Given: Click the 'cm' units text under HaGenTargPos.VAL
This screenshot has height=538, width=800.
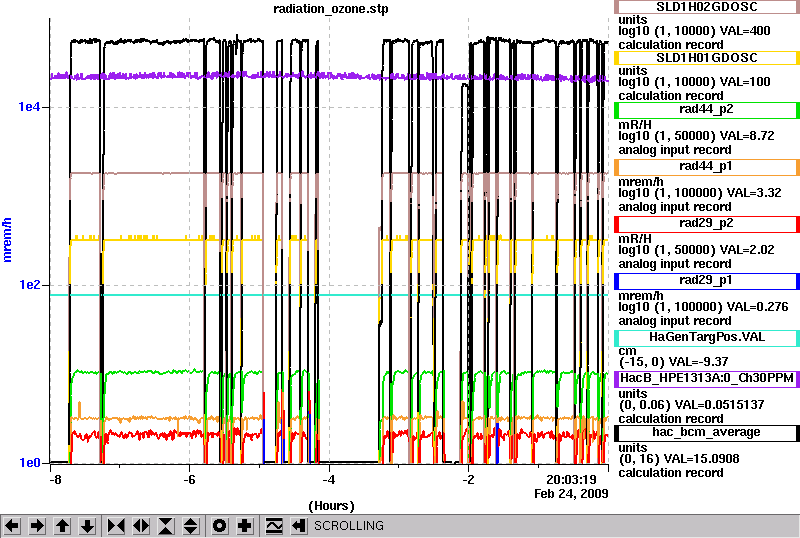Looking at the screenshot, I should pos(627,351).
